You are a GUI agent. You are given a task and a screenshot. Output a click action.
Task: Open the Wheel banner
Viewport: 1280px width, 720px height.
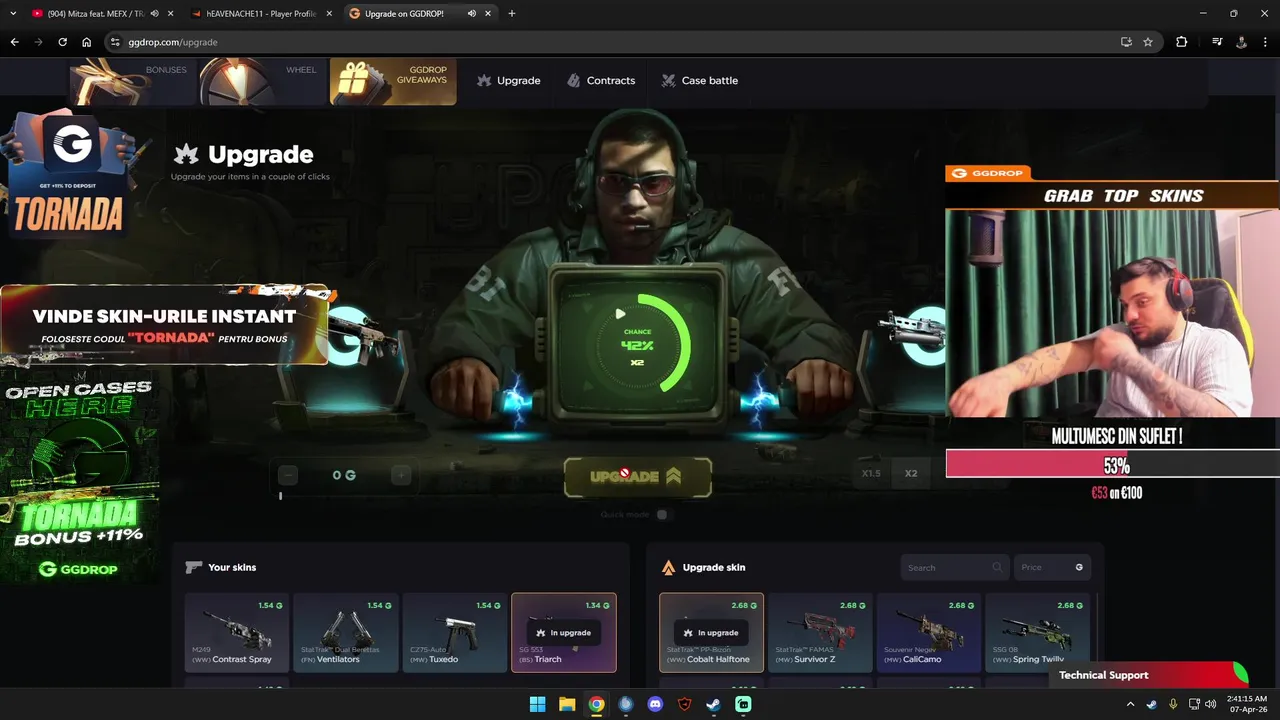[x=261, y=82]
